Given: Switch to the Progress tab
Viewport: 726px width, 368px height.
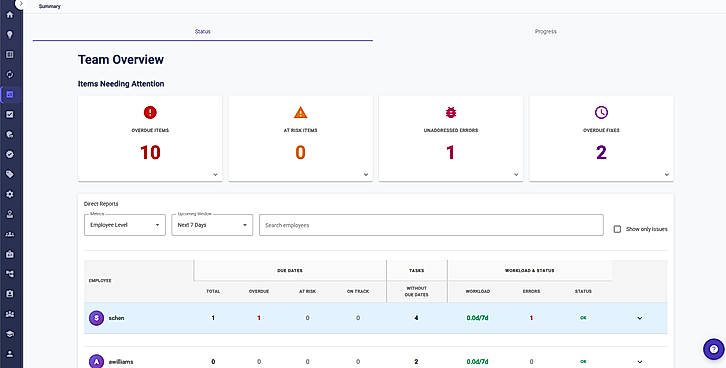Looking at the screenshot, I should click(545, 31).
